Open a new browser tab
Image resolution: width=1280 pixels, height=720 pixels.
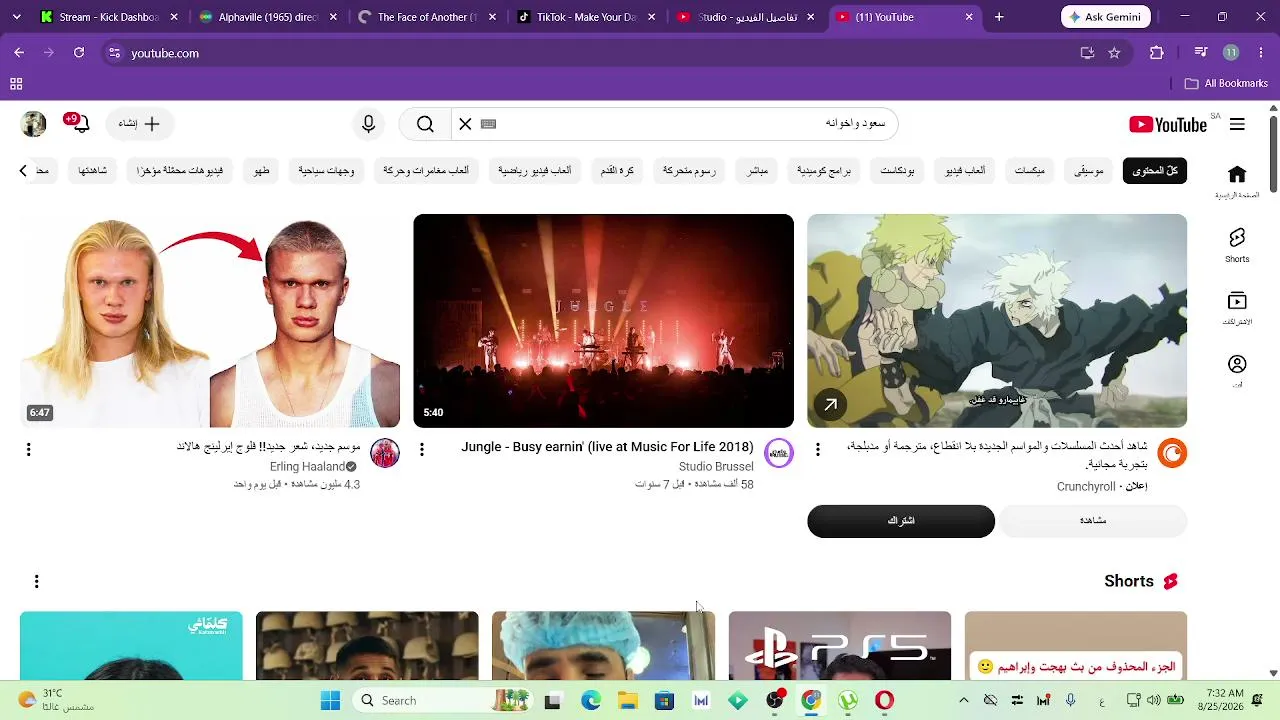coord(999,17)
